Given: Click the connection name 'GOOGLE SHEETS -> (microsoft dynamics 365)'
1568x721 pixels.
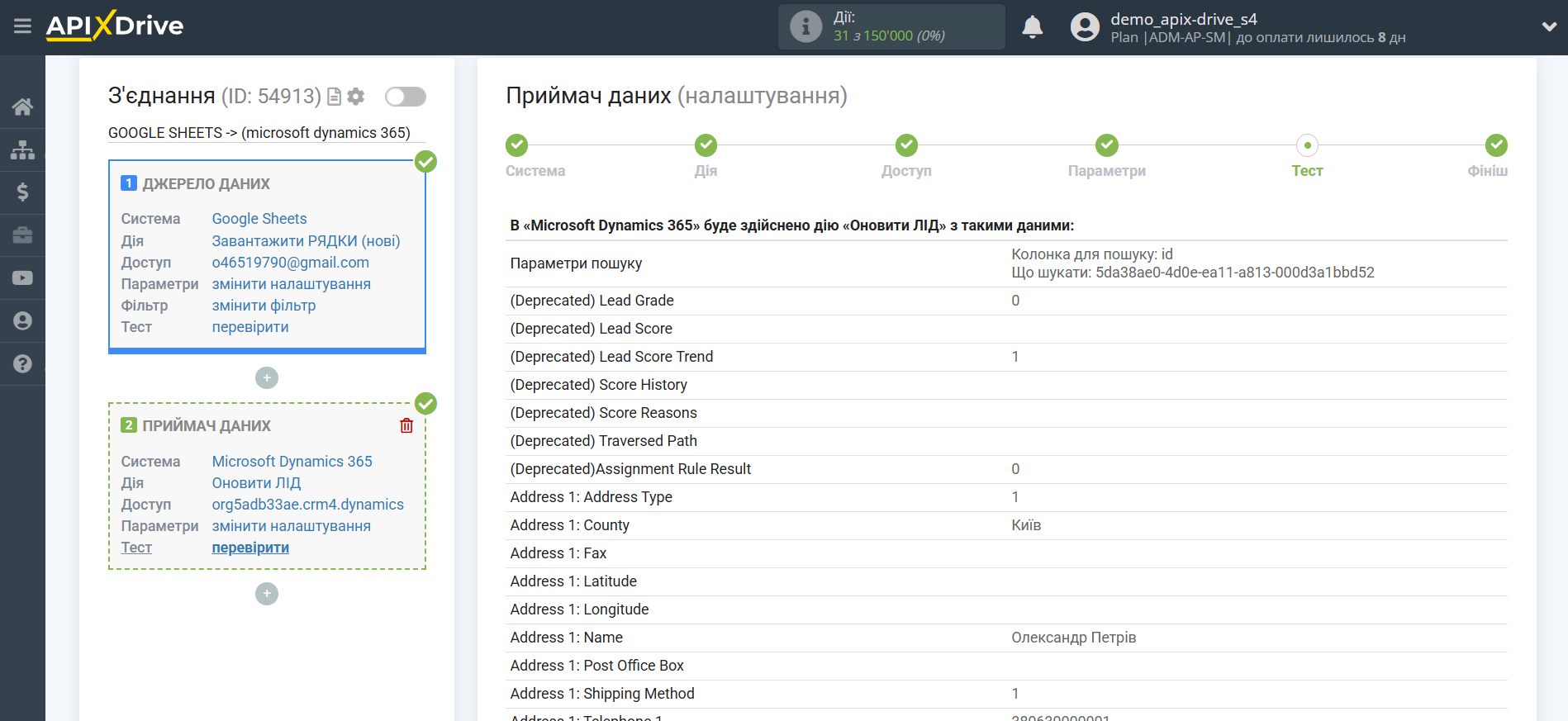Looking at the screenshot, I should (x=259, y=133).
